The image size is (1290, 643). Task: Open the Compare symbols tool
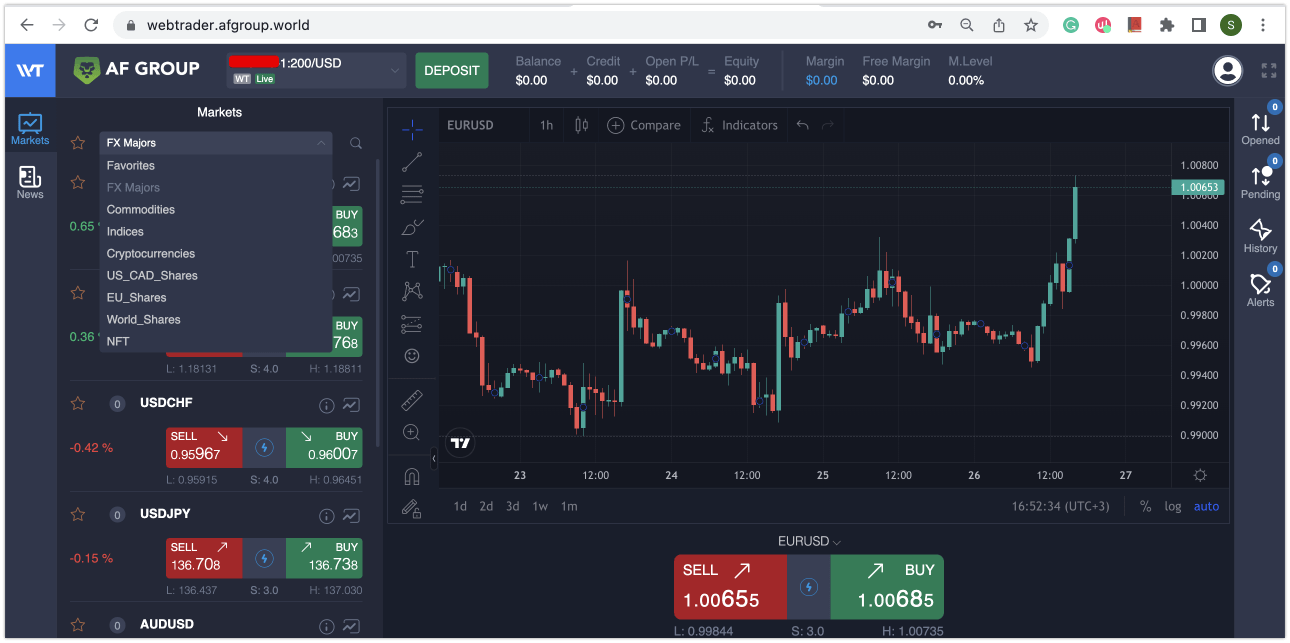click(643, 125)
